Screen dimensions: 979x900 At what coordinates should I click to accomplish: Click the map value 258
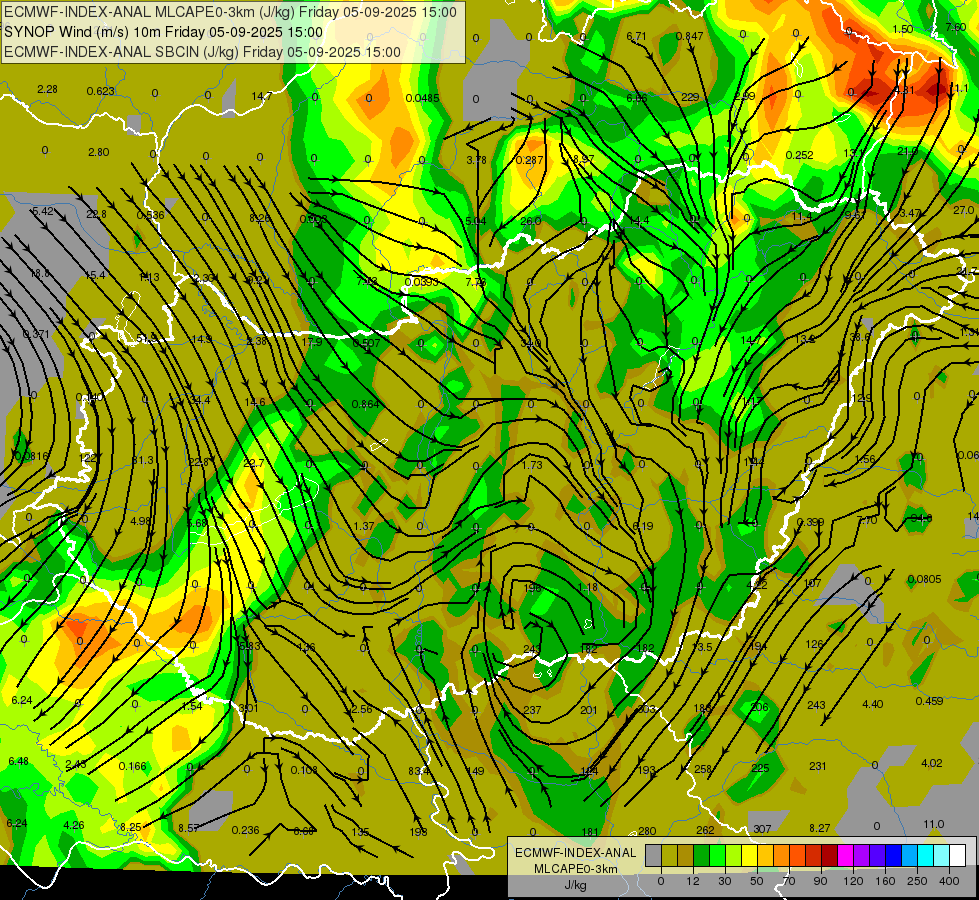tap(703, 769)
